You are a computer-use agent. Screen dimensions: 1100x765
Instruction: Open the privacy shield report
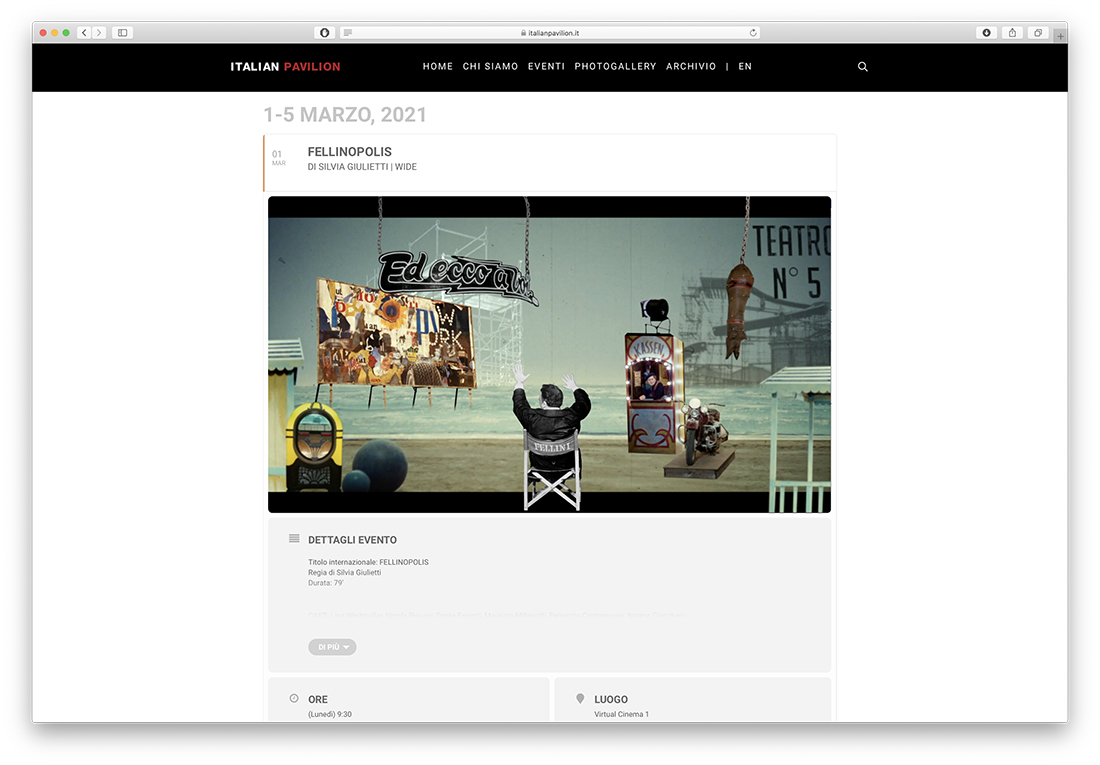tap(324, 33)
